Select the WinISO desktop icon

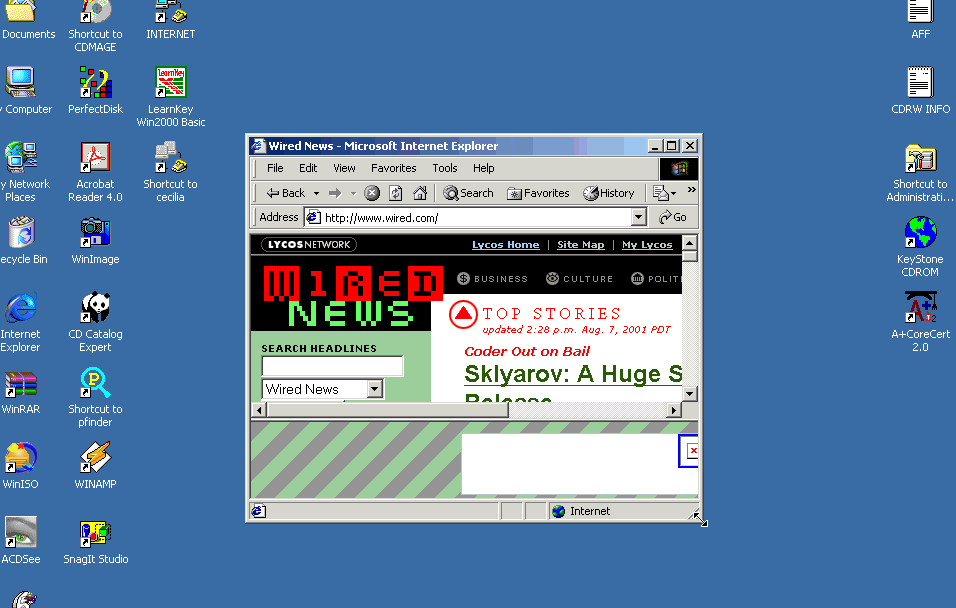(21, 466)
